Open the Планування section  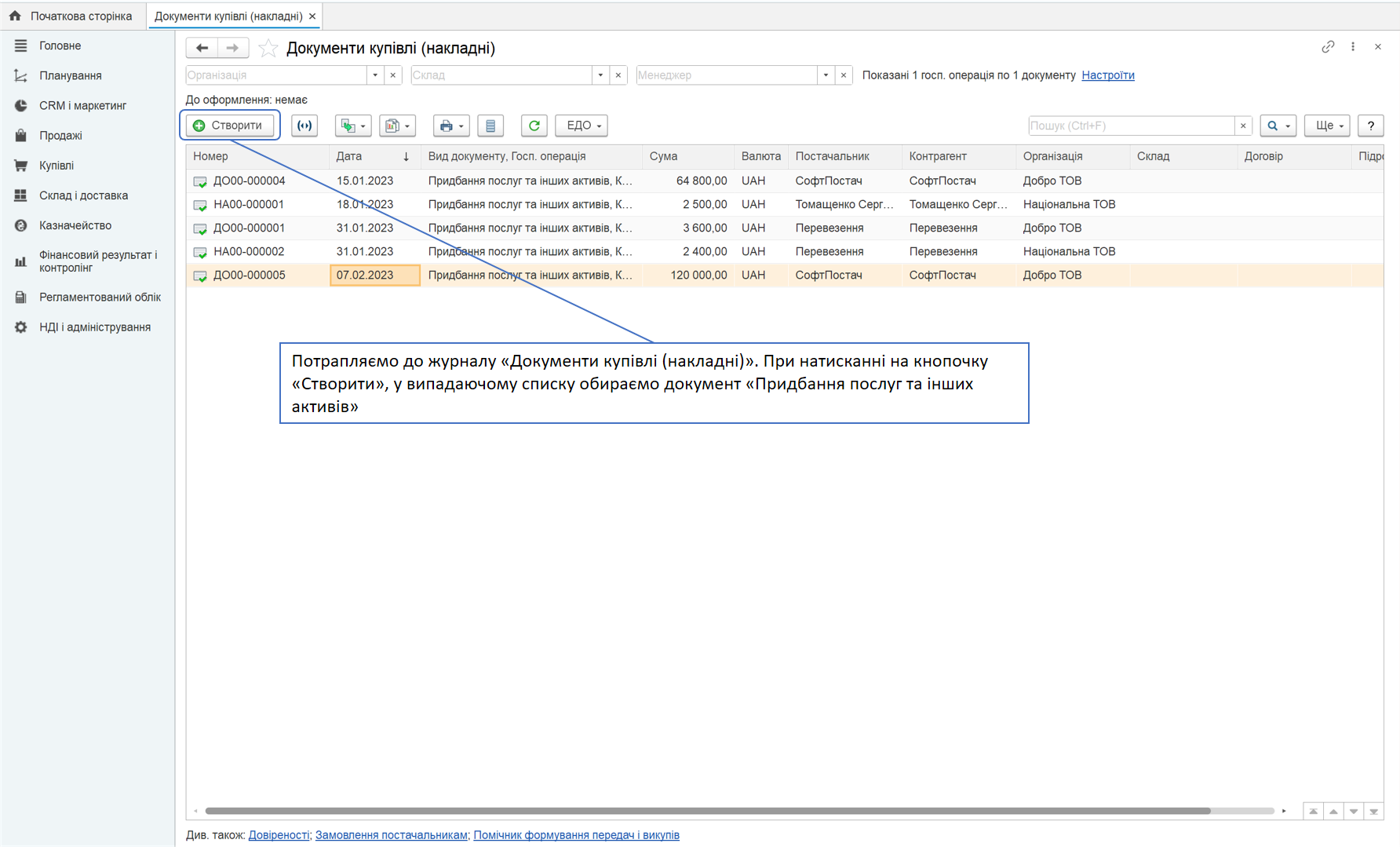click(x=70, y=75)
